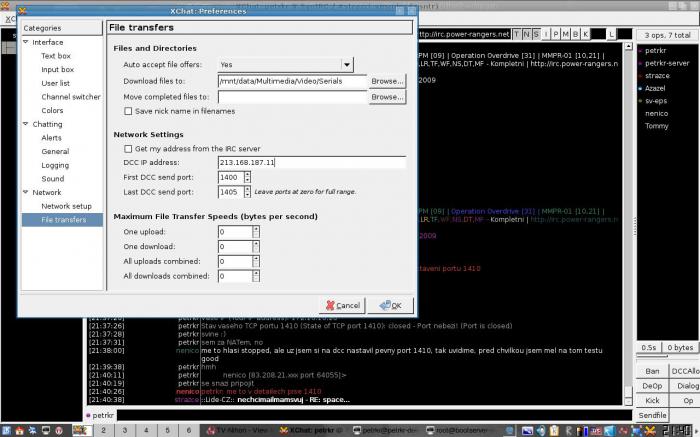Collapse the Chatting category
Screen dimensions: 700x437
[x=26, y=124]
